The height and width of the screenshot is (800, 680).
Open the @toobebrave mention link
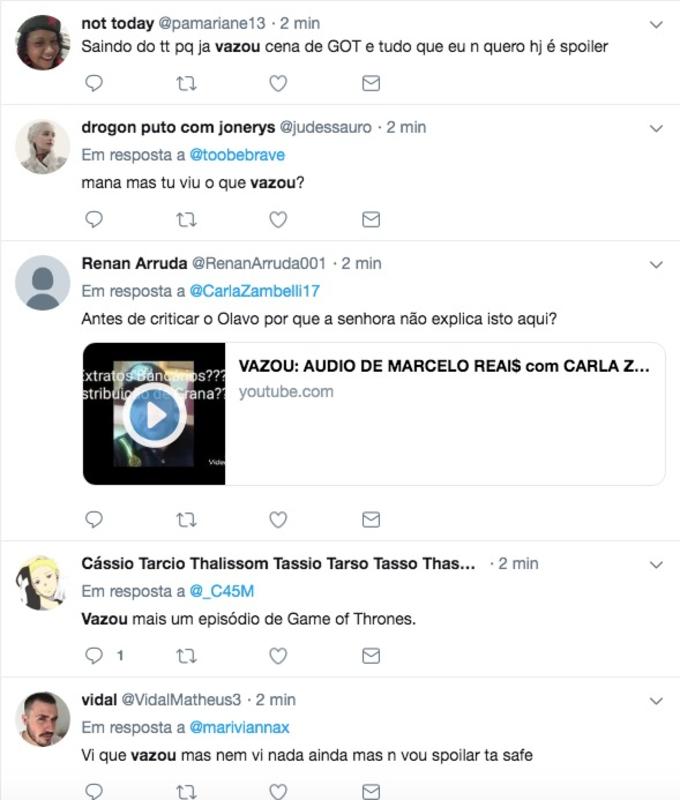click(237, 155)
